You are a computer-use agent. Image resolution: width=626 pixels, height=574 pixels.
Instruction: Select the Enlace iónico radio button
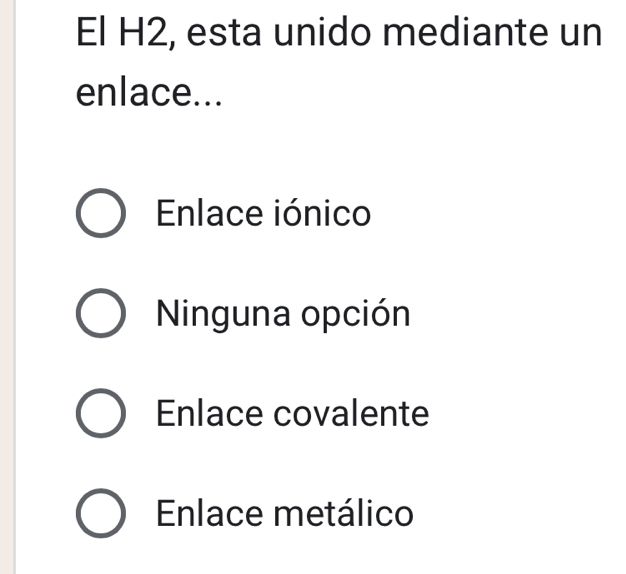pyautogui.click(x=101, y=215)
